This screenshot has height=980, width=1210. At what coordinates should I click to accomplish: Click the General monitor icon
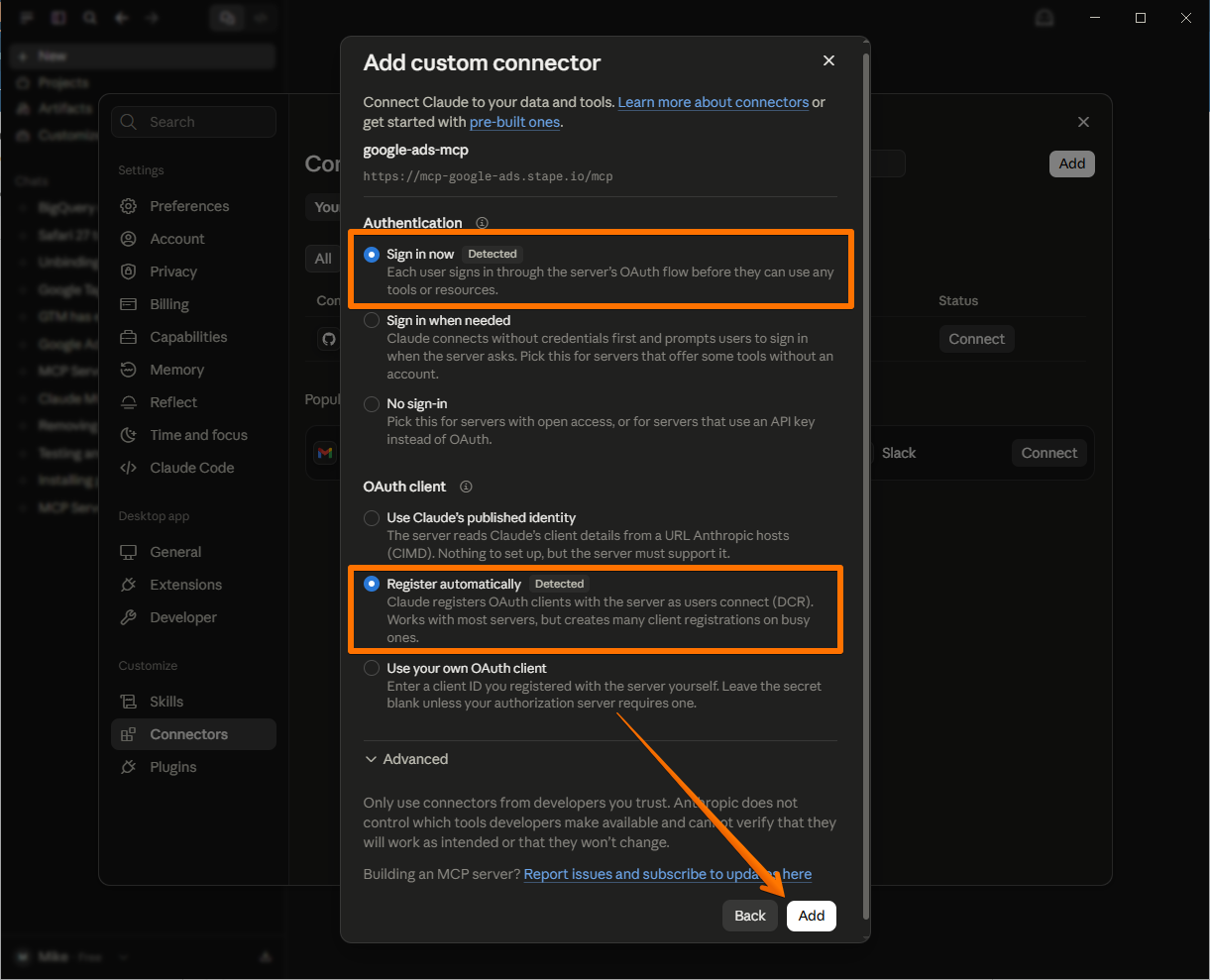tap(128, 552)
